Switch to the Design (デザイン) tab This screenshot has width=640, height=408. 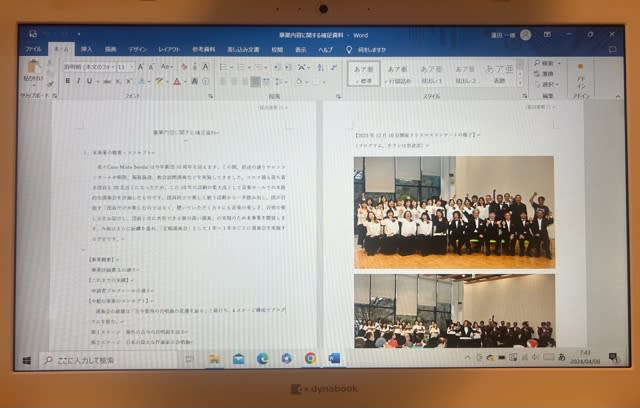137,49
